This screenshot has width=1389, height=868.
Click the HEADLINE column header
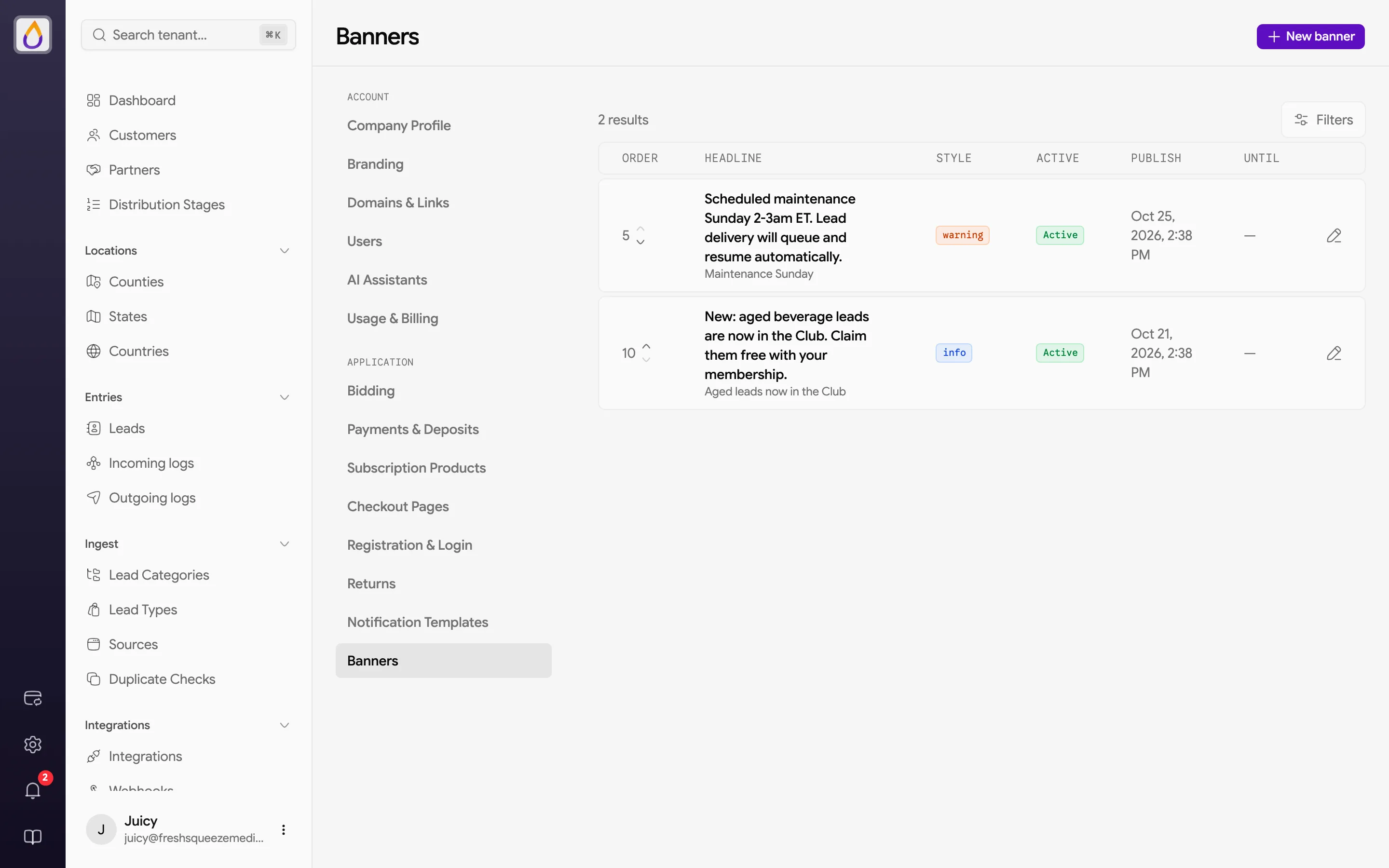(733, 159)
